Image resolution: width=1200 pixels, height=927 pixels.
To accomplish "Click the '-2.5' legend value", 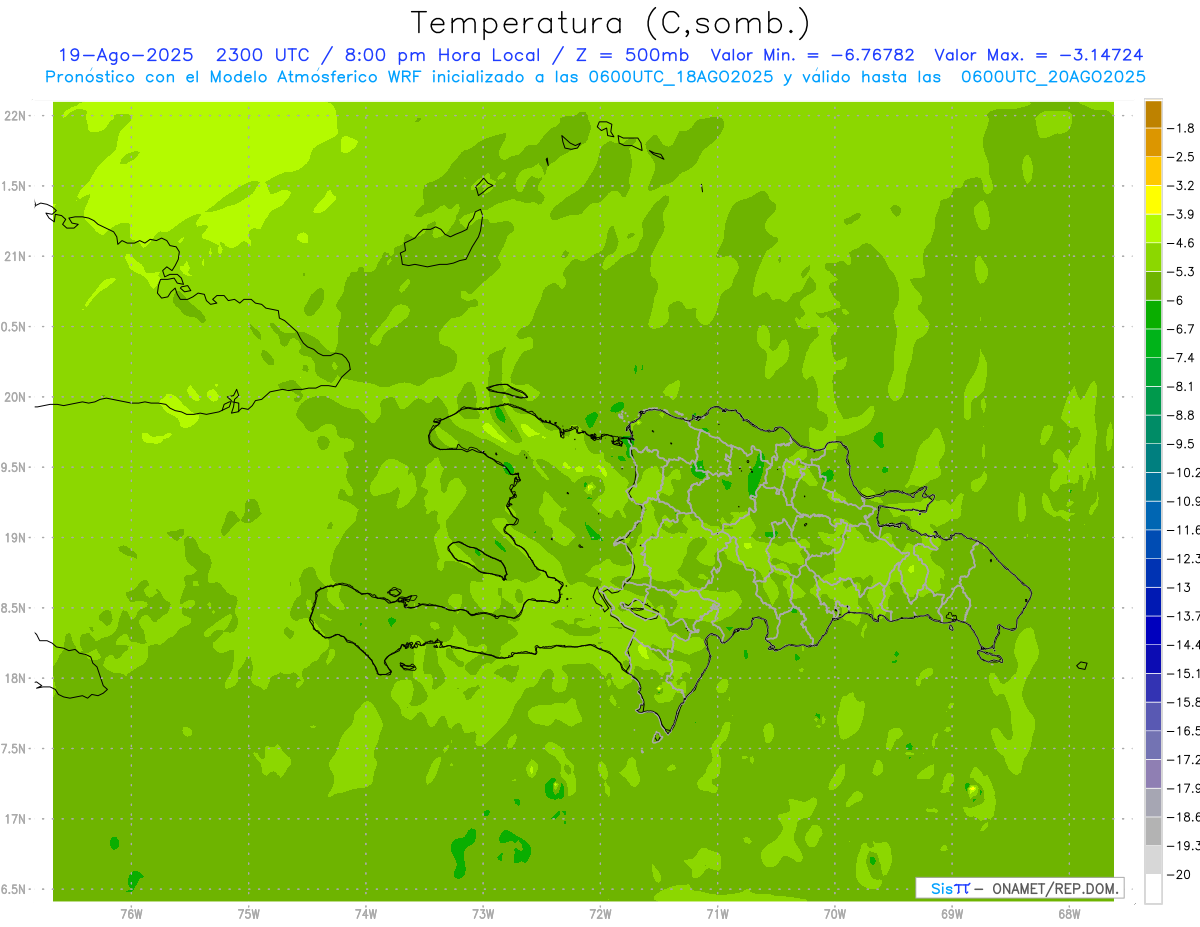I will pyautogui.click(x=1183, y=157).
